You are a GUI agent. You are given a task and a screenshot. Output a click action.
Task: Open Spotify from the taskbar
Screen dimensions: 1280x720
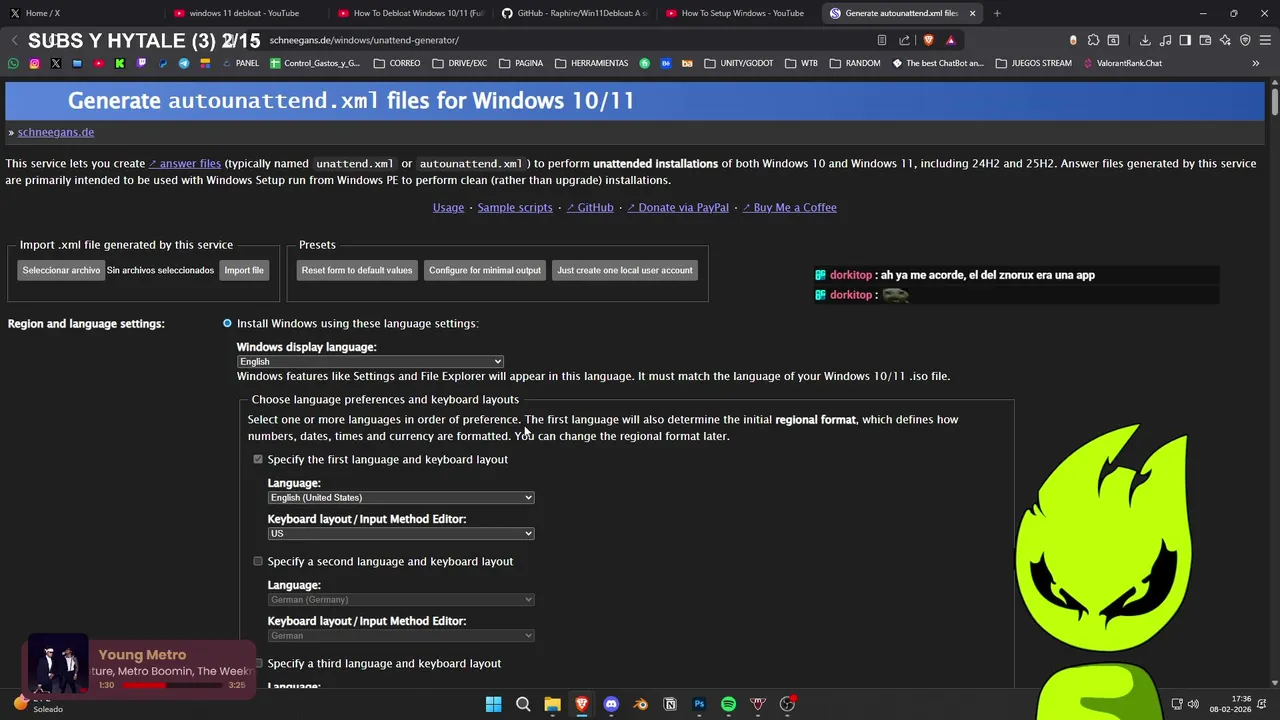point(729,704)
